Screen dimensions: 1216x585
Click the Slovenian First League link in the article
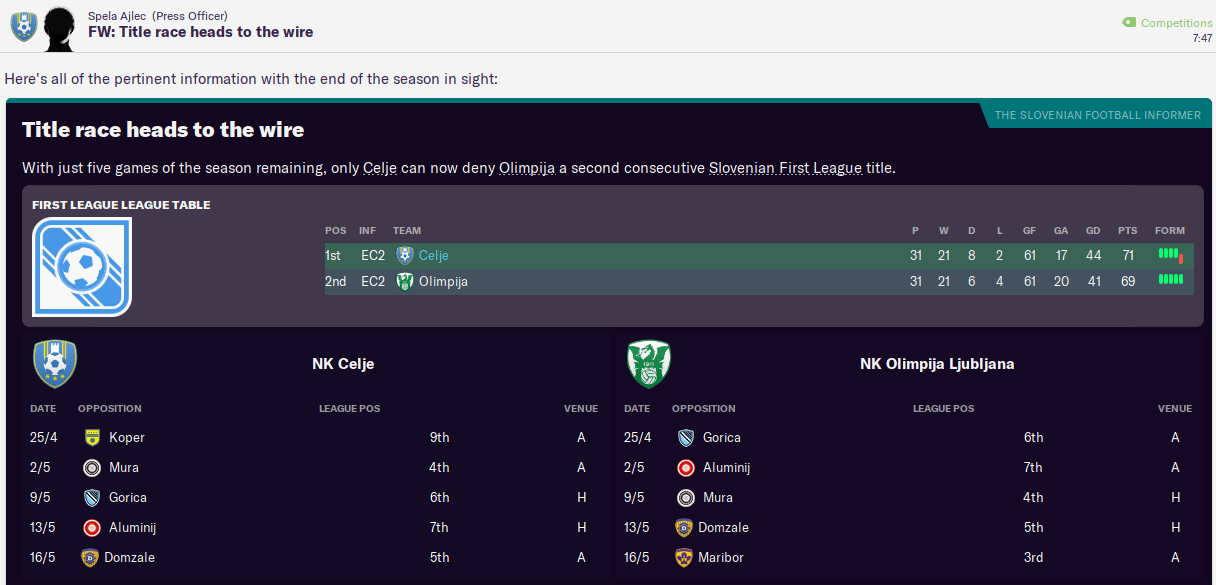[785, 168]
